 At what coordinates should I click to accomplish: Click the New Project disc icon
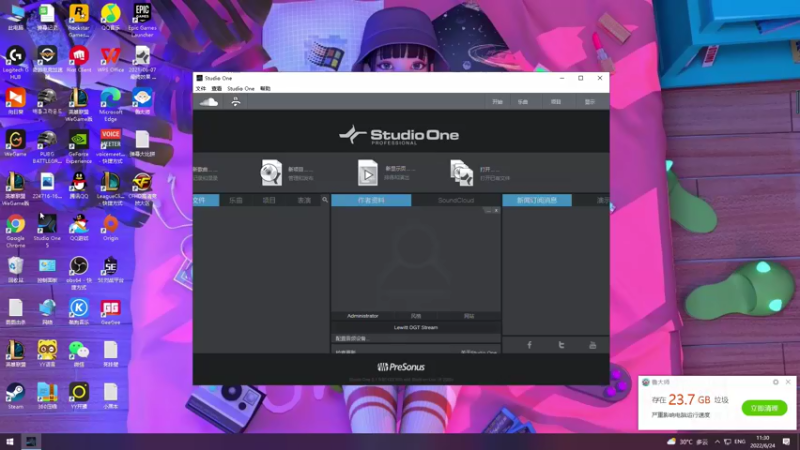[x=271, y=172]
